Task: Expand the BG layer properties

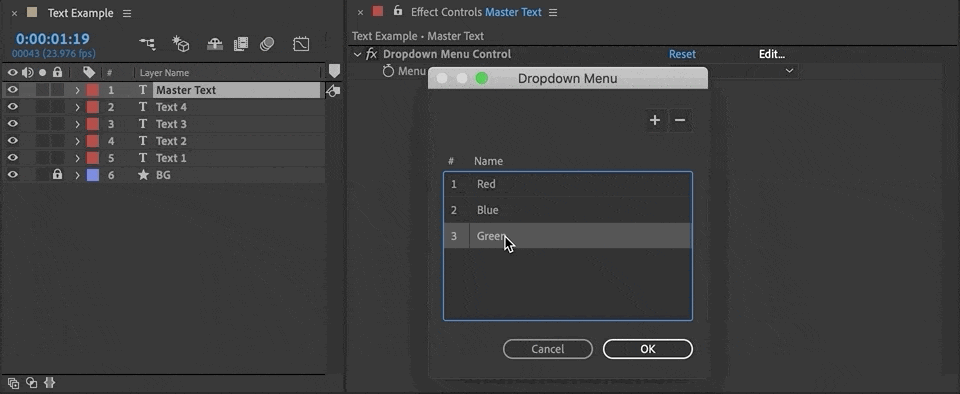Action: pyautogui.click(x=77, y=175)
